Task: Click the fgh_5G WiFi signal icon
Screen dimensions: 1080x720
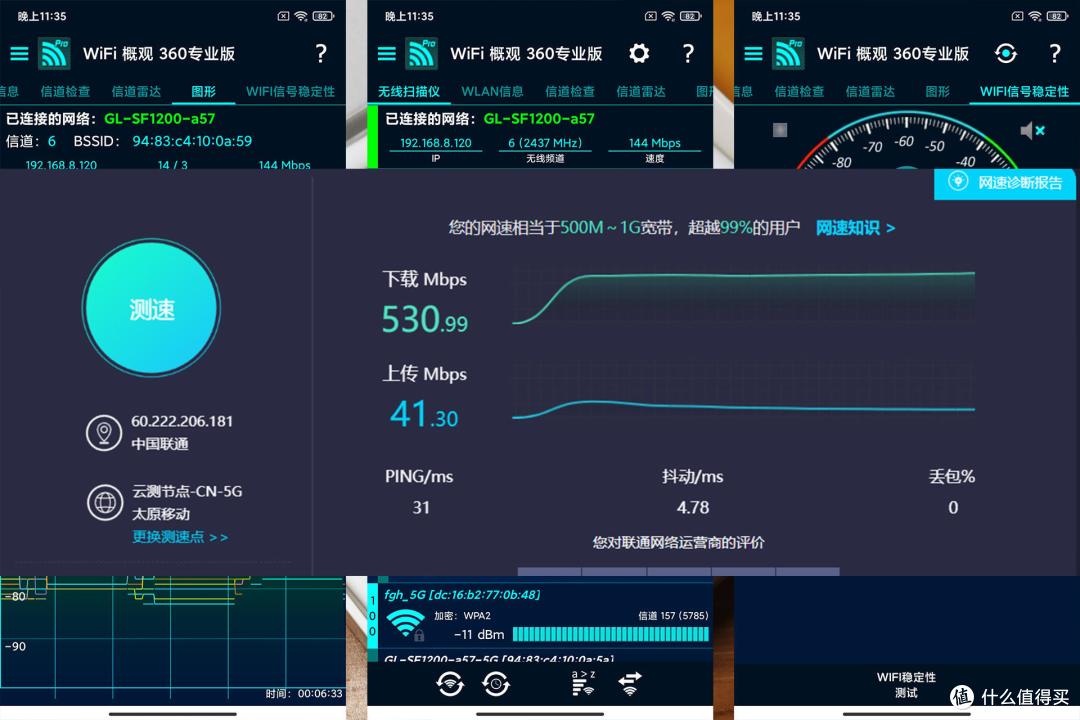Action: [406, 624]
